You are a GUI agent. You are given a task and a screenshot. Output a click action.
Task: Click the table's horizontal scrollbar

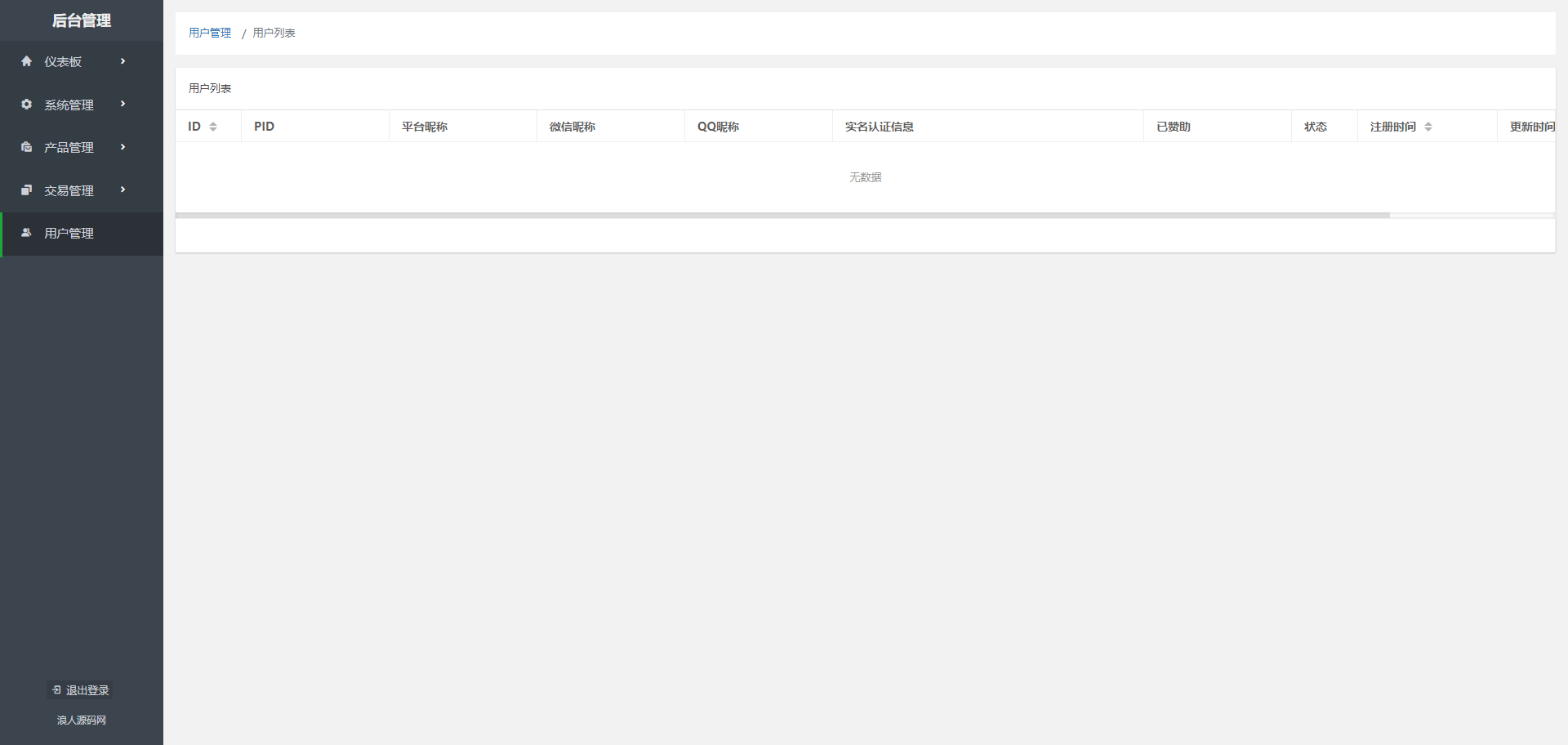tap(782, 216)
